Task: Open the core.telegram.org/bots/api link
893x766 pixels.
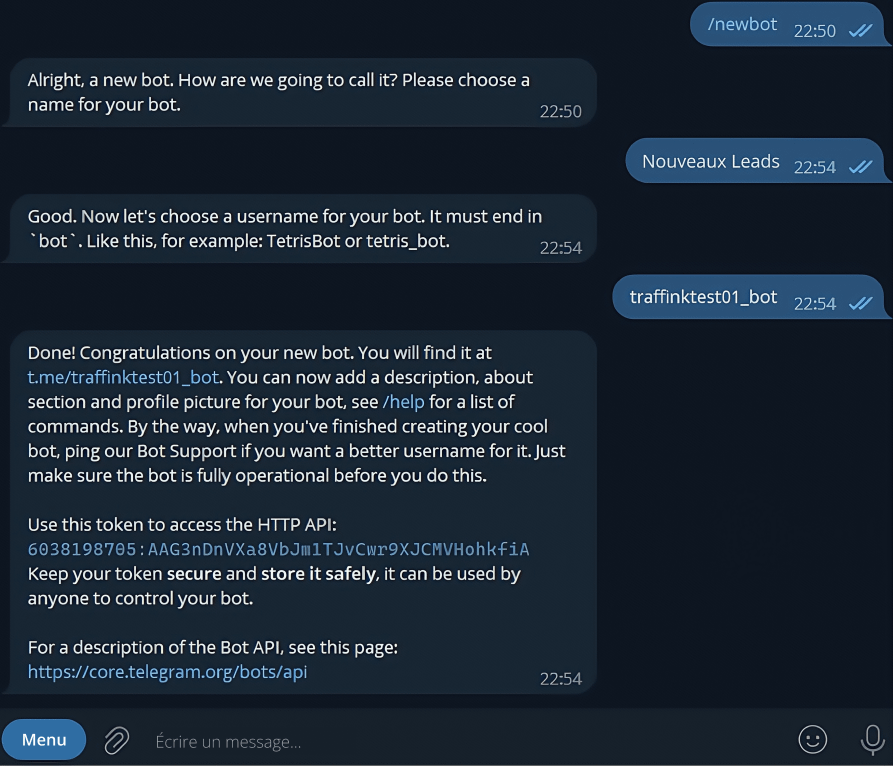Action: (x=167, y=672)
